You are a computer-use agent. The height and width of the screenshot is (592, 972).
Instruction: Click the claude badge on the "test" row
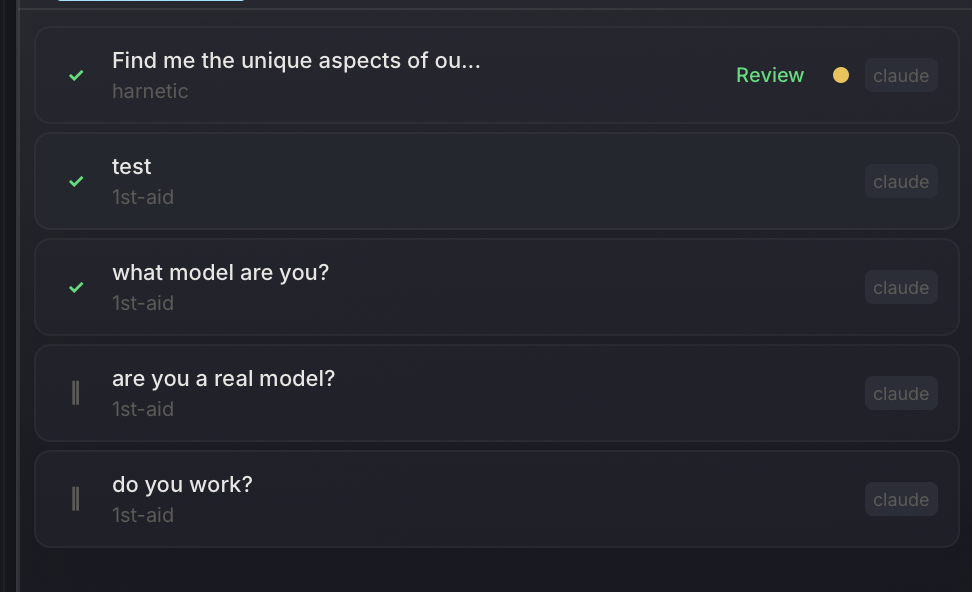pyautogui.click(x=900, y=181)
